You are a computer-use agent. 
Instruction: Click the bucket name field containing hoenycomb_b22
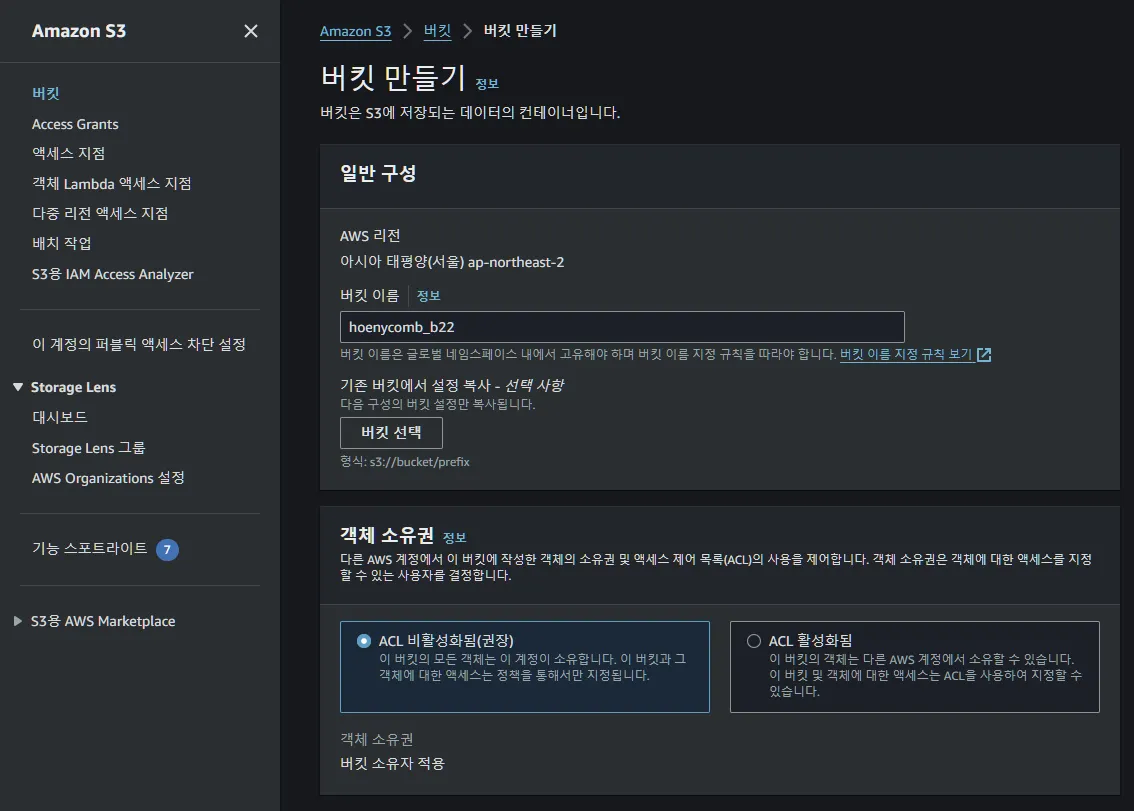tap(622, 327)
